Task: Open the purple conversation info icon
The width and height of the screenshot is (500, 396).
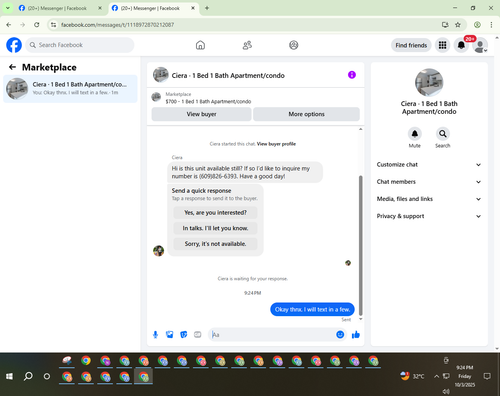Action: tap(352, 75)
